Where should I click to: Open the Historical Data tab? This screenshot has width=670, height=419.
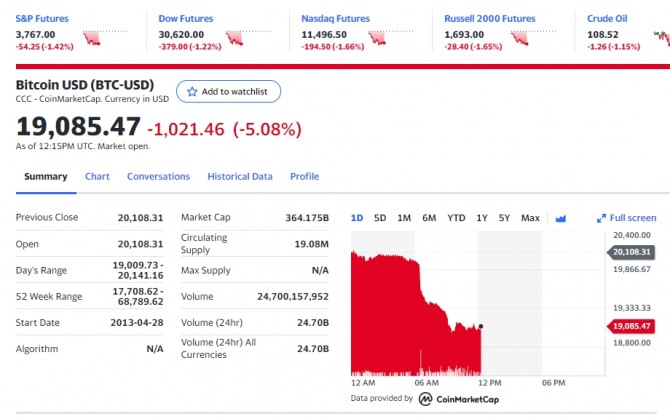click(x=240, y=177)
